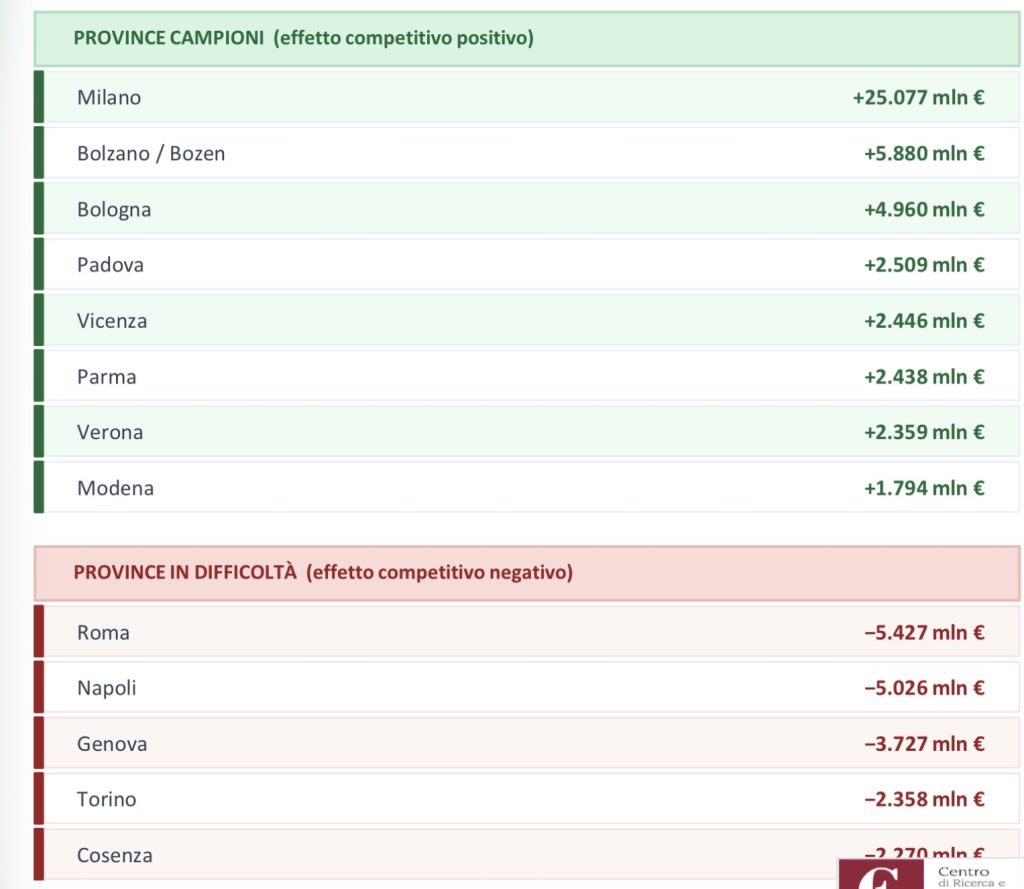Click the +25.077 mln € value

pos(918,98)
